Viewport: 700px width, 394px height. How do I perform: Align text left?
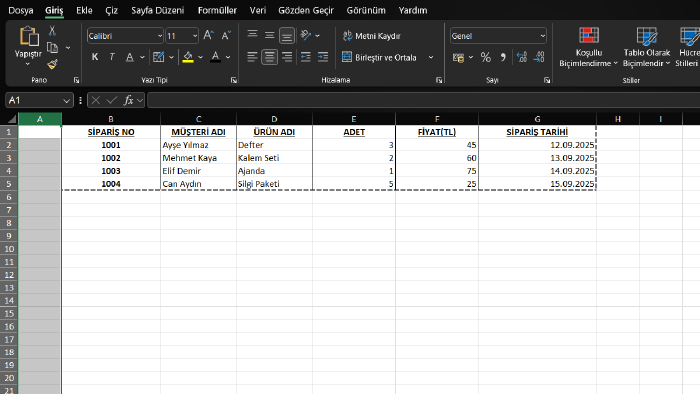click(x=252, y=57)
